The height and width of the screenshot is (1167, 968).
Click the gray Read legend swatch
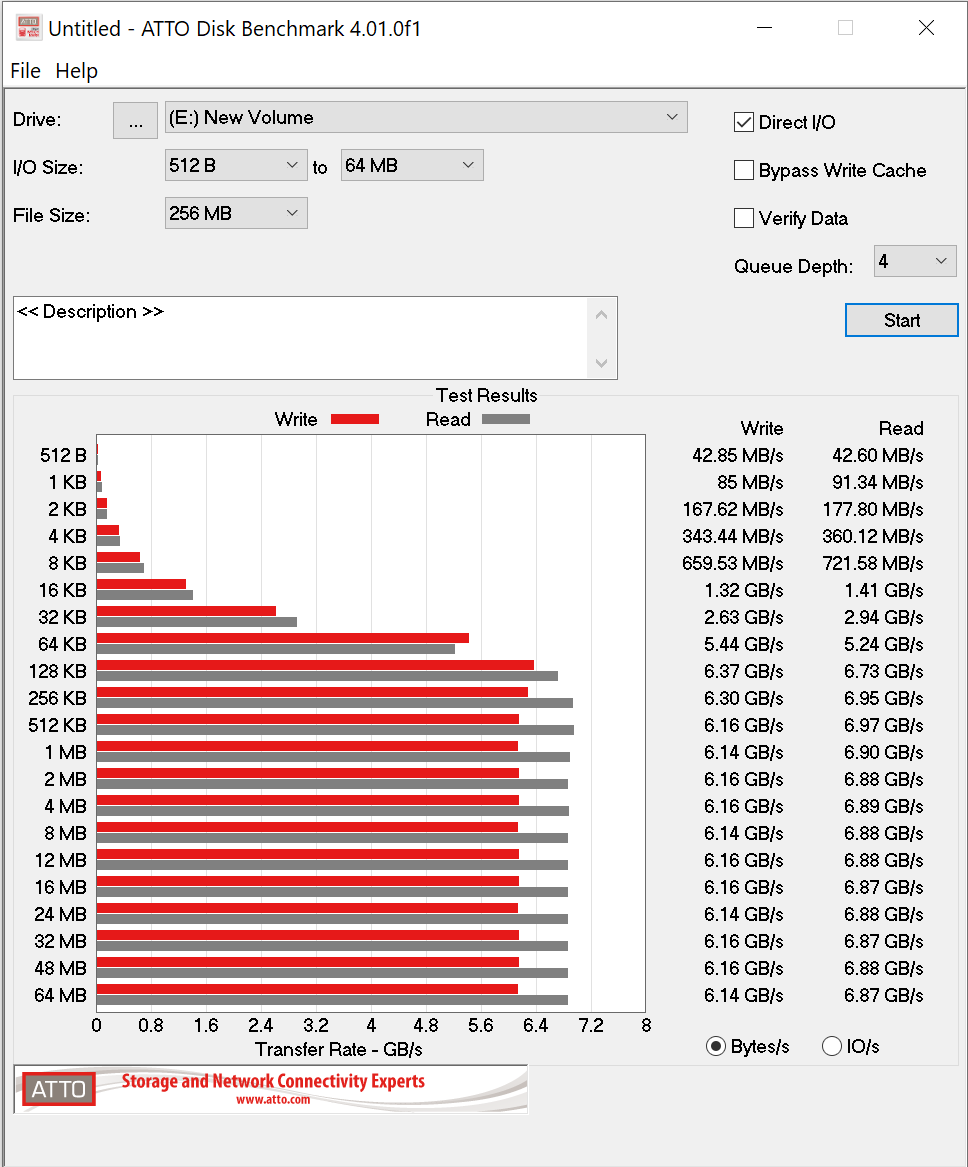click(506, 419)
